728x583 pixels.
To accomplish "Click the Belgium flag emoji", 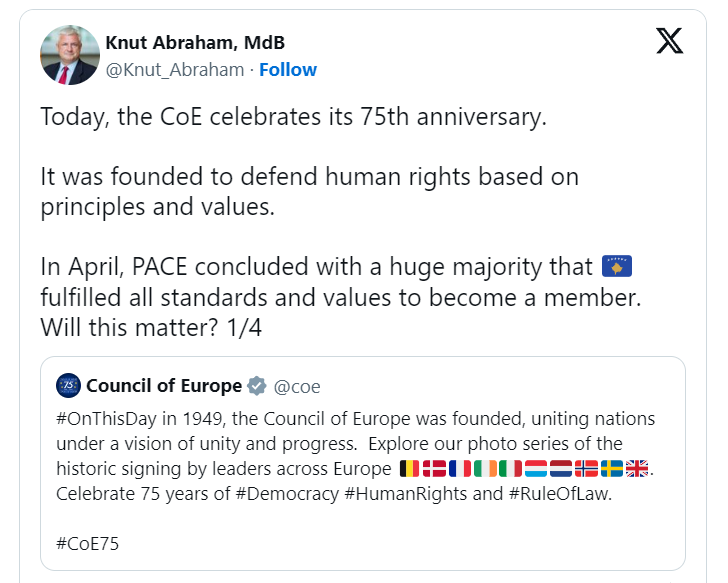I will (410, 468).
